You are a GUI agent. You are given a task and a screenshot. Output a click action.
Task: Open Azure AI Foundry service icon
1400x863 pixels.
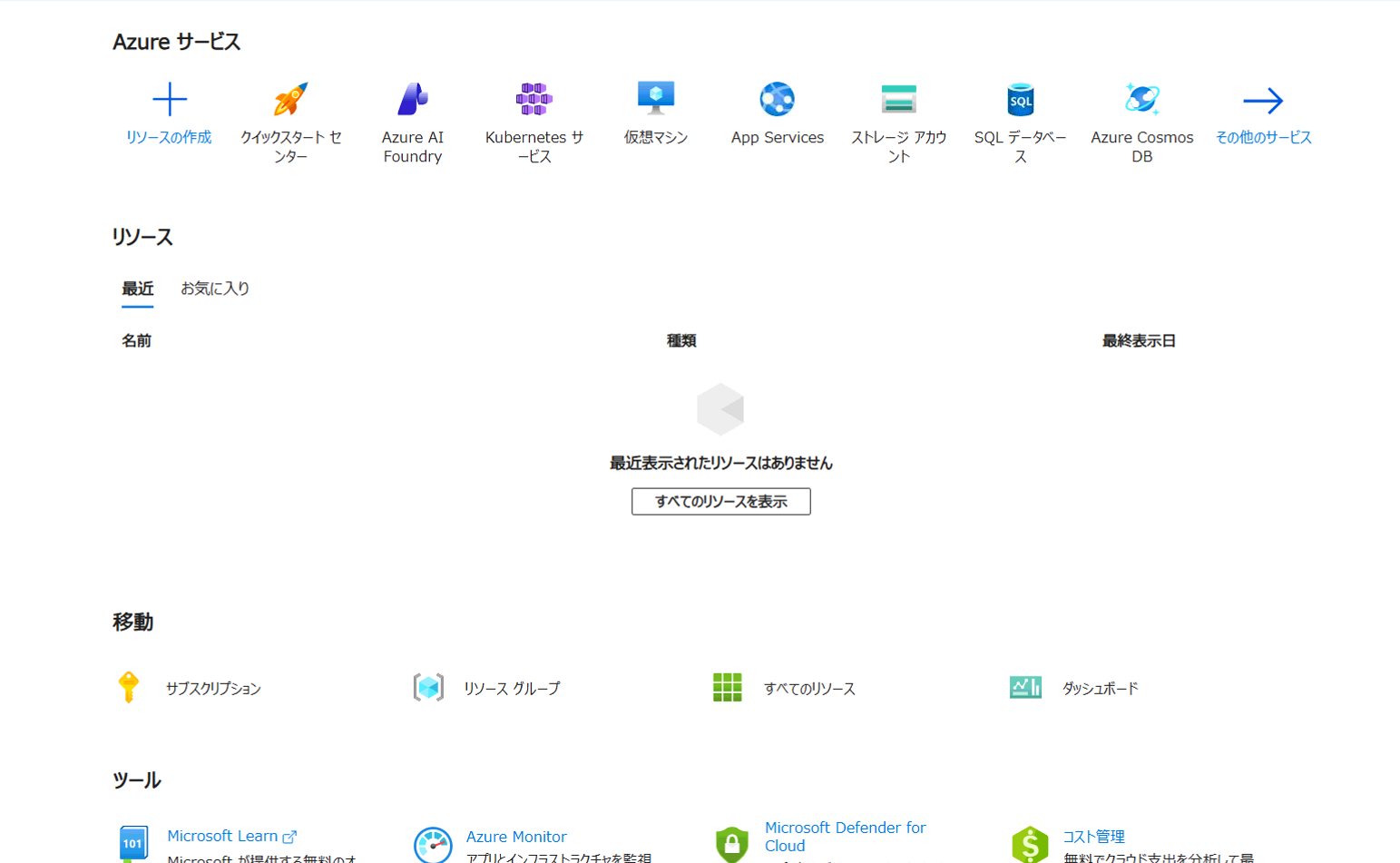point(412,100)
